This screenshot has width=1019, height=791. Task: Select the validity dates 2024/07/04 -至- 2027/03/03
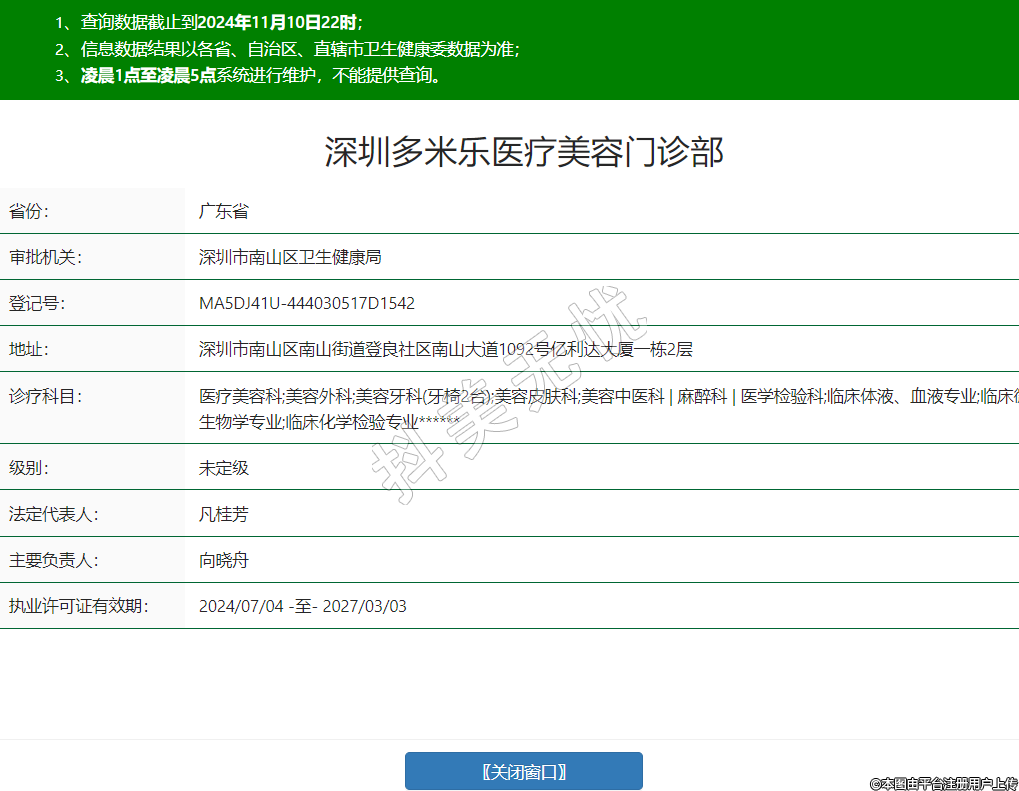click(x=303, y=606)
